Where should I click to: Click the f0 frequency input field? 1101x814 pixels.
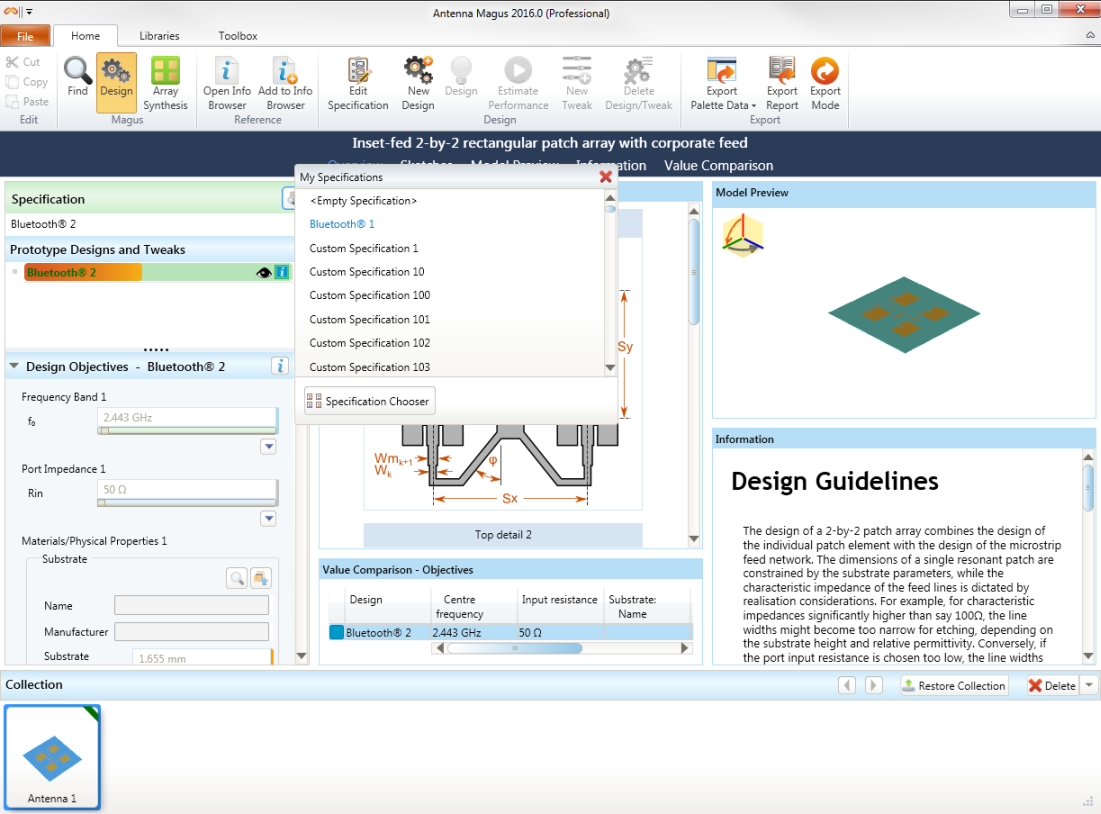187,417
